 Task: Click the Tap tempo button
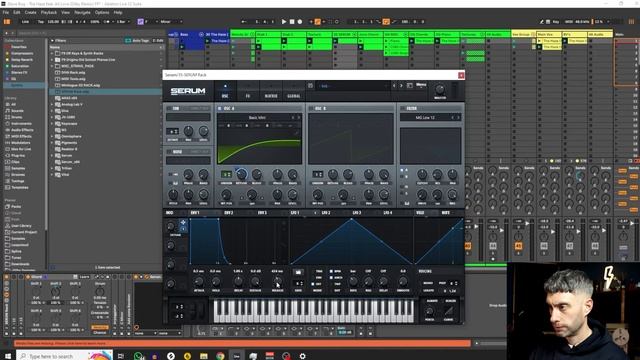click(41, 22)
